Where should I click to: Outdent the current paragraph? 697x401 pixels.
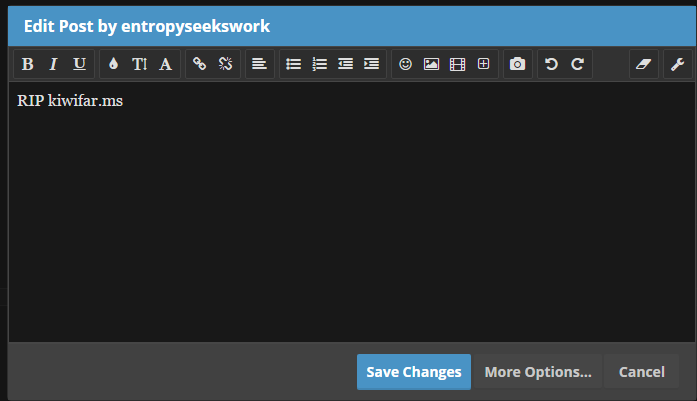(345, 64)
